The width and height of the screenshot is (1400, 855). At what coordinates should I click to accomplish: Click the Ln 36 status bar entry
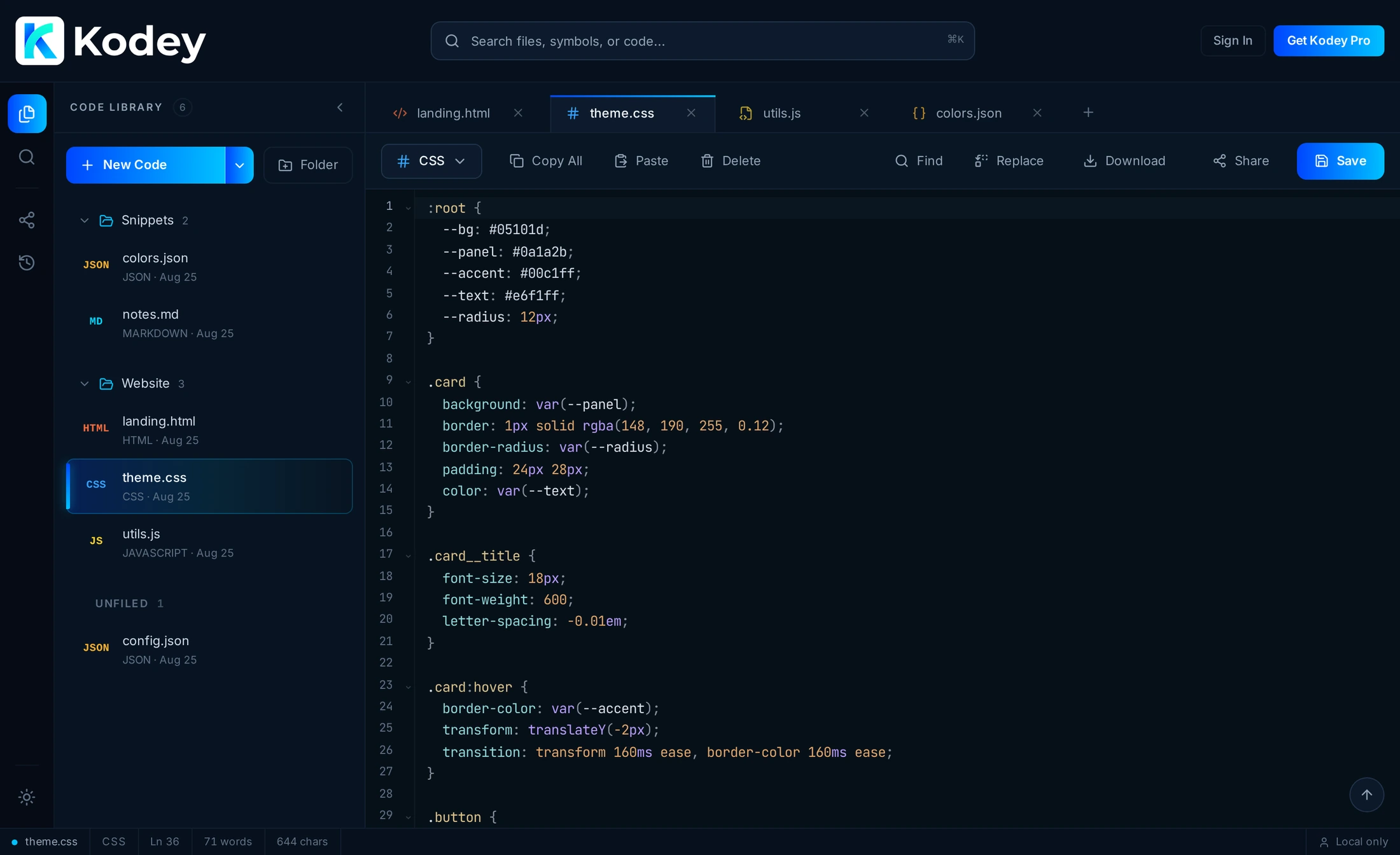coord(164,842)
